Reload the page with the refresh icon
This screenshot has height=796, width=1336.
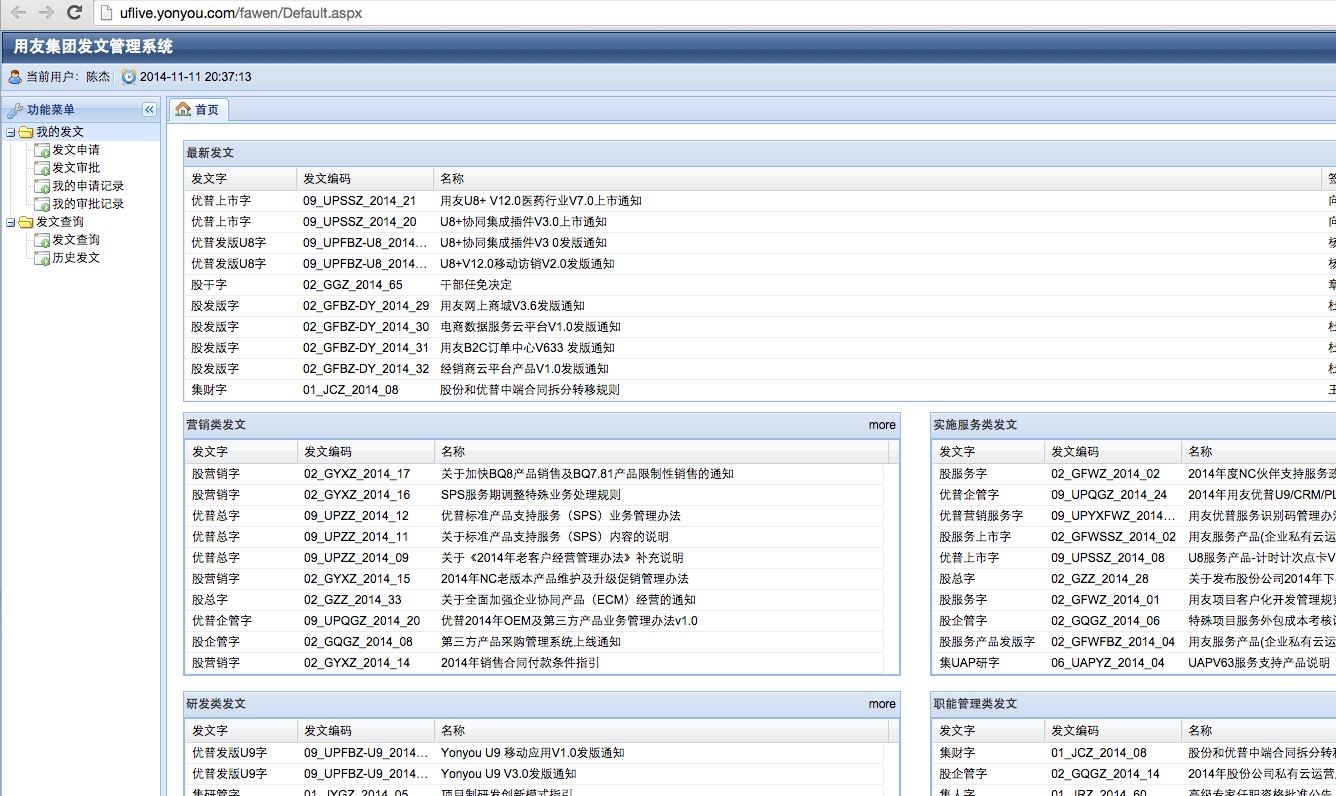tap(74, 13)
